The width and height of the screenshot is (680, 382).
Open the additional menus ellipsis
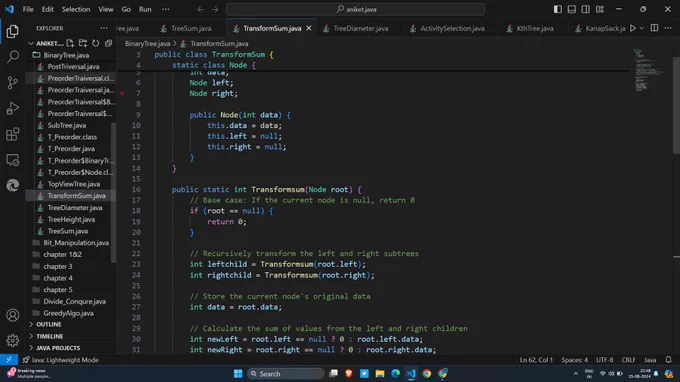coord(166,9)
